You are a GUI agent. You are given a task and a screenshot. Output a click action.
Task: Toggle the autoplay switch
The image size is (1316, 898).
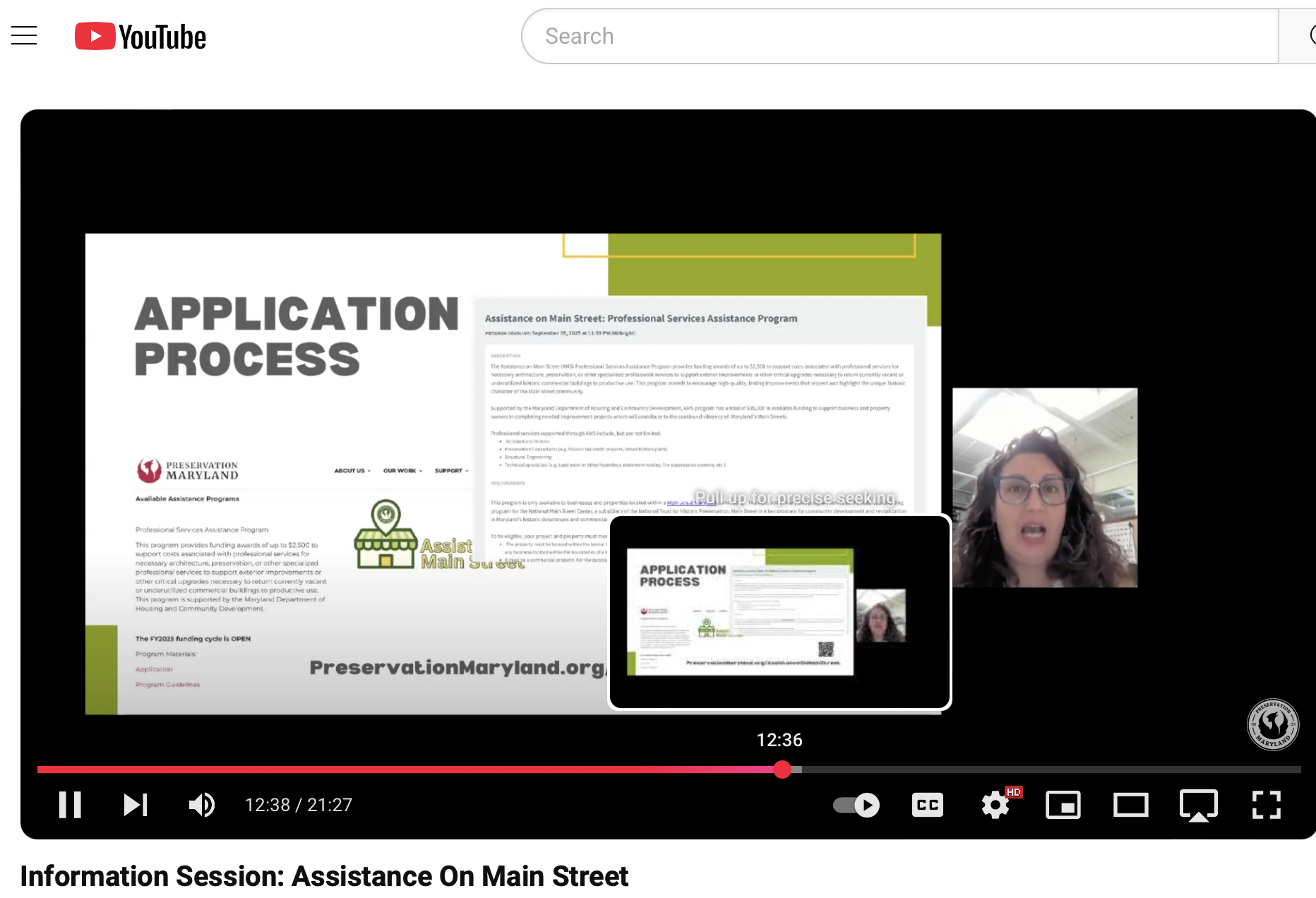[x=856, y=805]
